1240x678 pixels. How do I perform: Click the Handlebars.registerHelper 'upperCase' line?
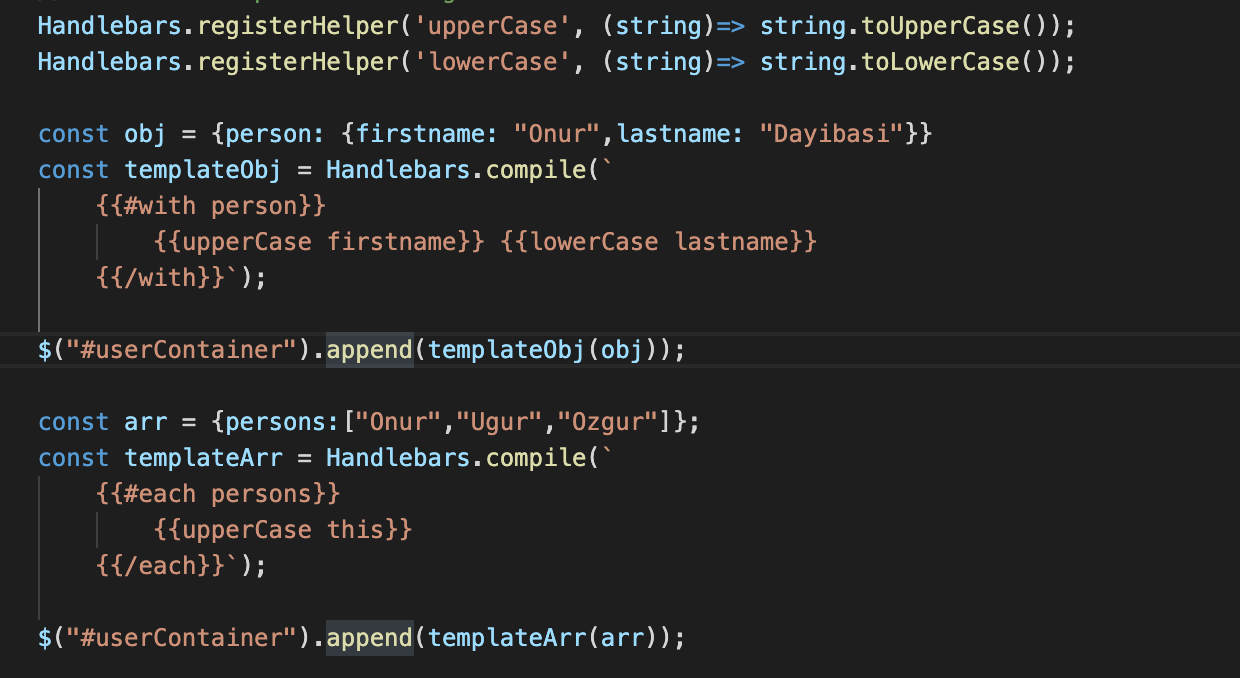pos(300,25)
